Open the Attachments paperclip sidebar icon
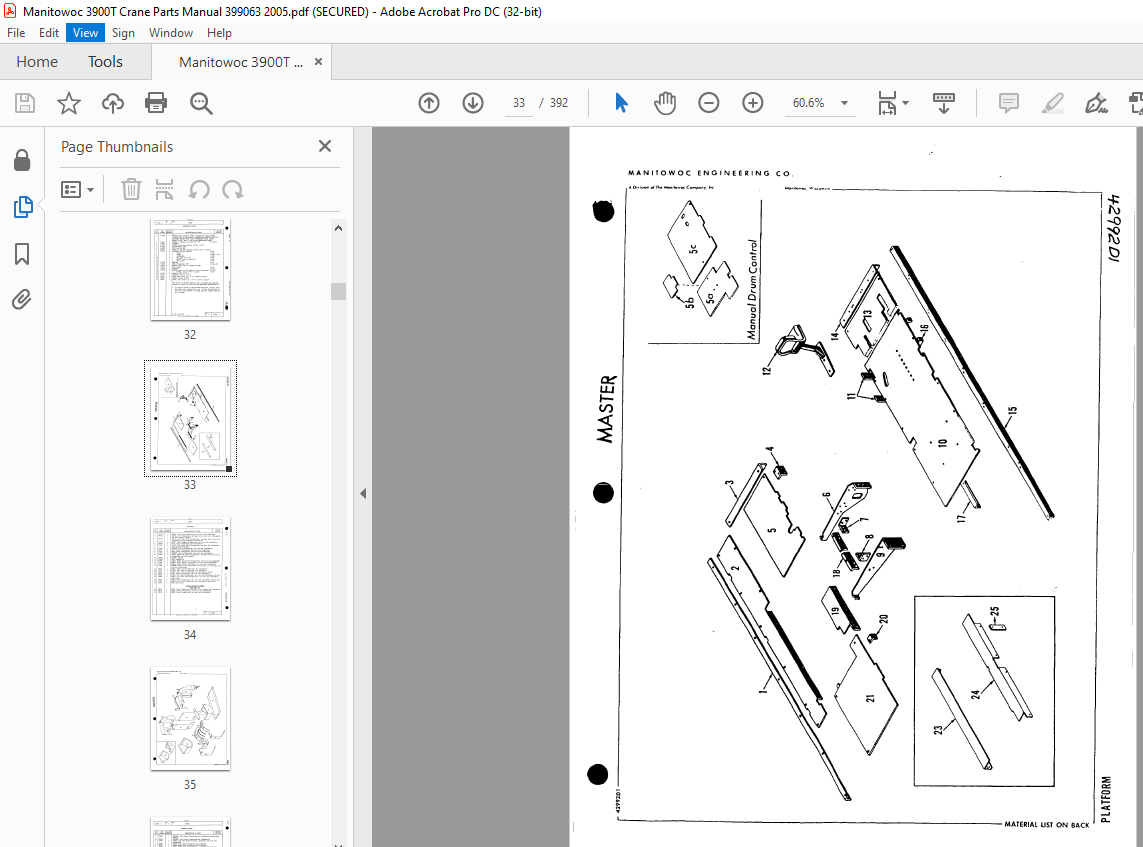The image size is (1143, 847). click(x=21, y=300)
